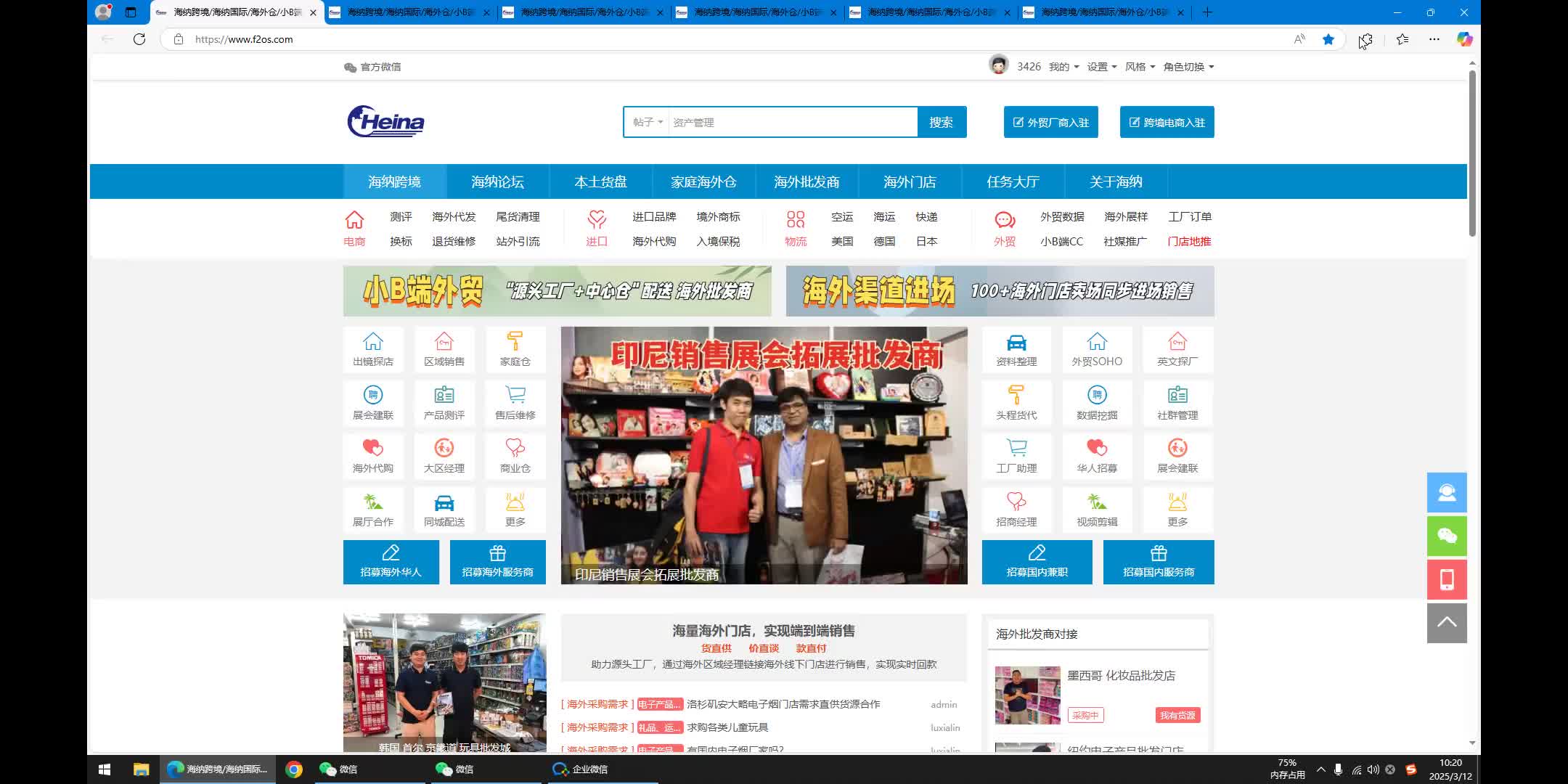Click the 海外代购 heart icon
Viewport: 1568px width, 784px height.
pos(372,449)
